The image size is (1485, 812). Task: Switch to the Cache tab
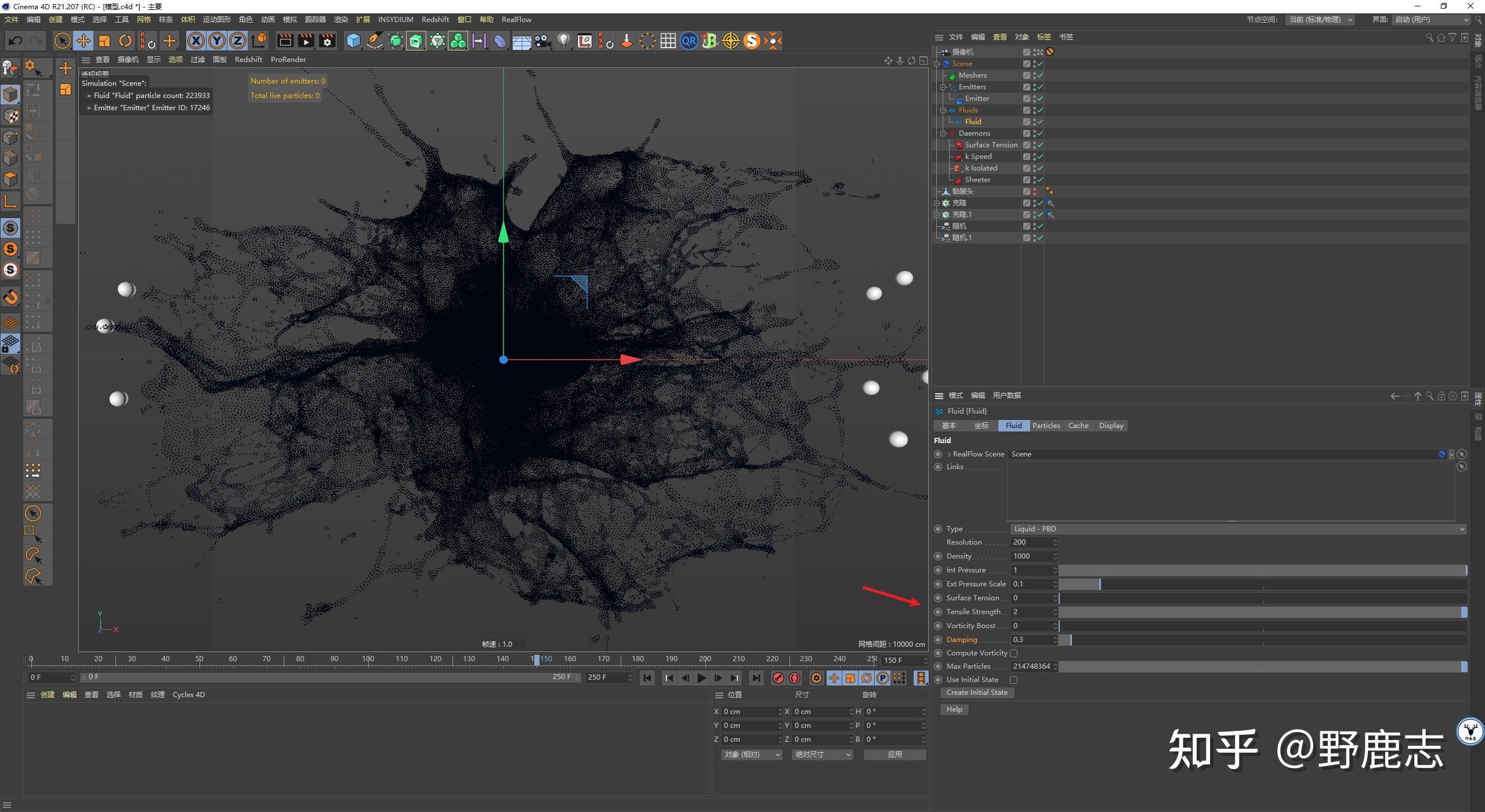[x=1078, y=426]
